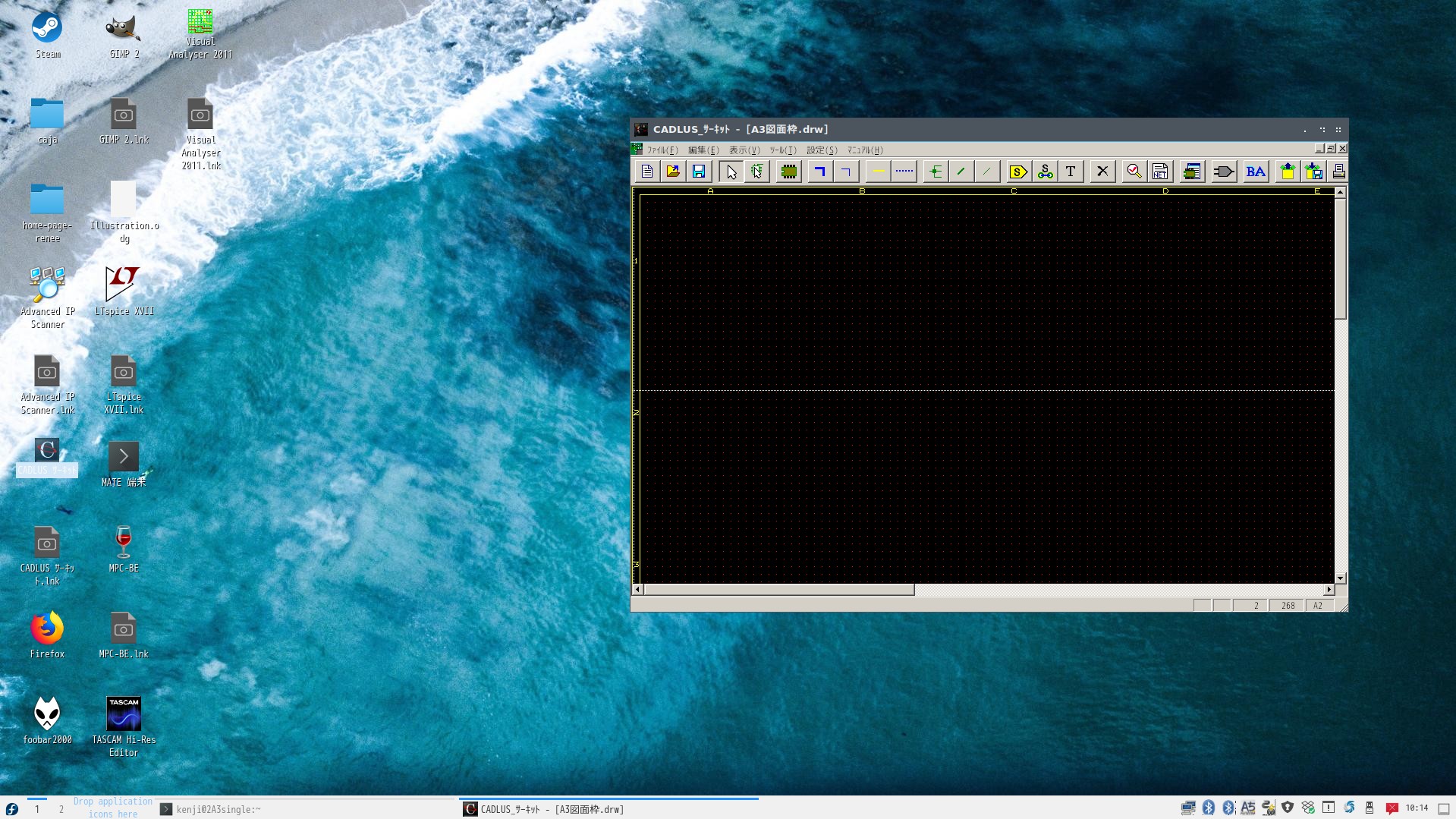The image size is (1456, 819).
Task: Click the black X delete tool
Action: [1102, 172]
